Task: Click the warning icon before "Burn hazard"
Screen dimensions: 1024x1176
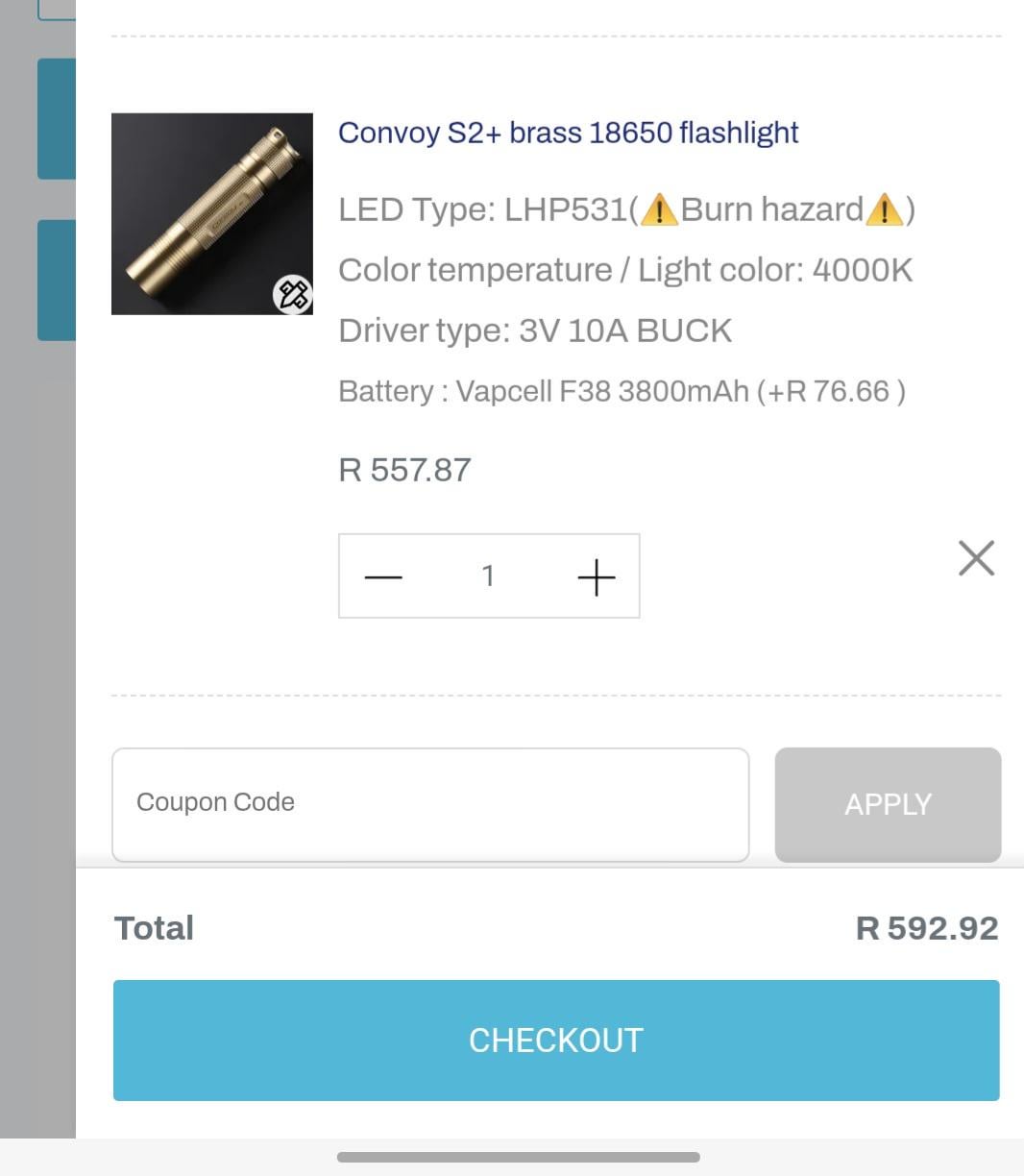Action: 659,209
